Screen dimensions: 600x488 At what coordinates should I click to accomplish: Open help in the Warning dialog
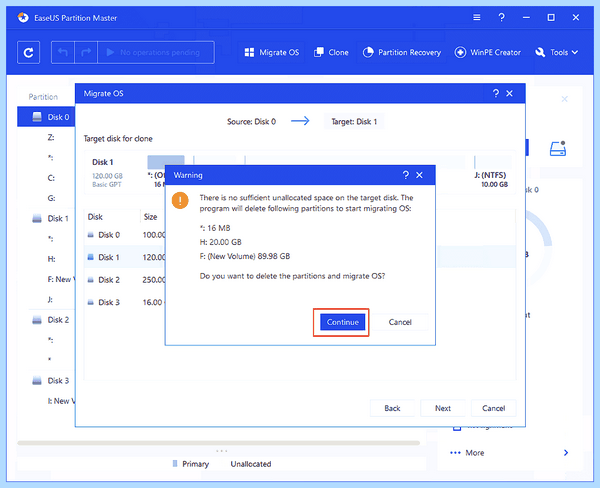tap(406, 175)
